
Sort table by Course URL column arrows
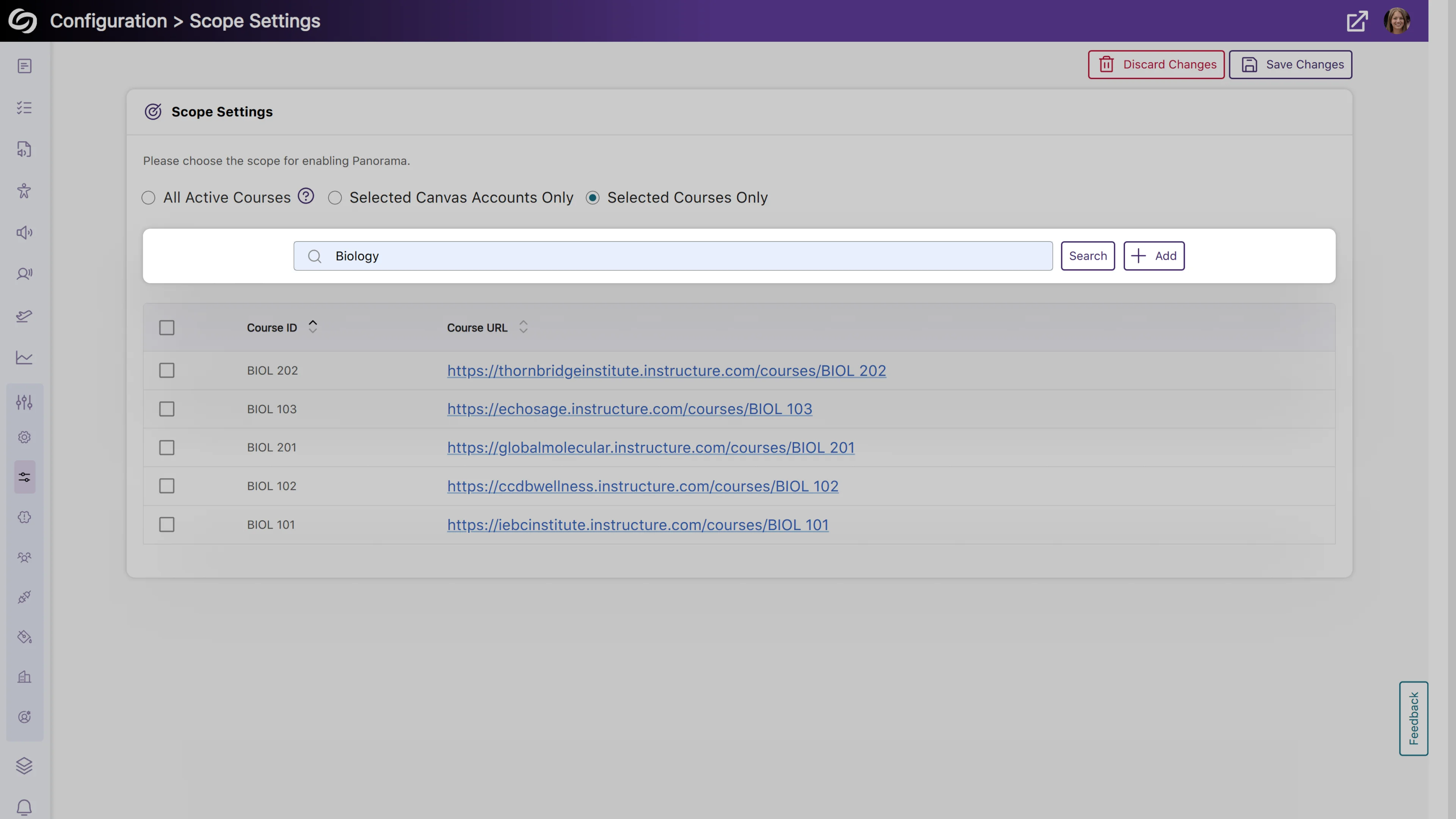(x=523, y=327)
